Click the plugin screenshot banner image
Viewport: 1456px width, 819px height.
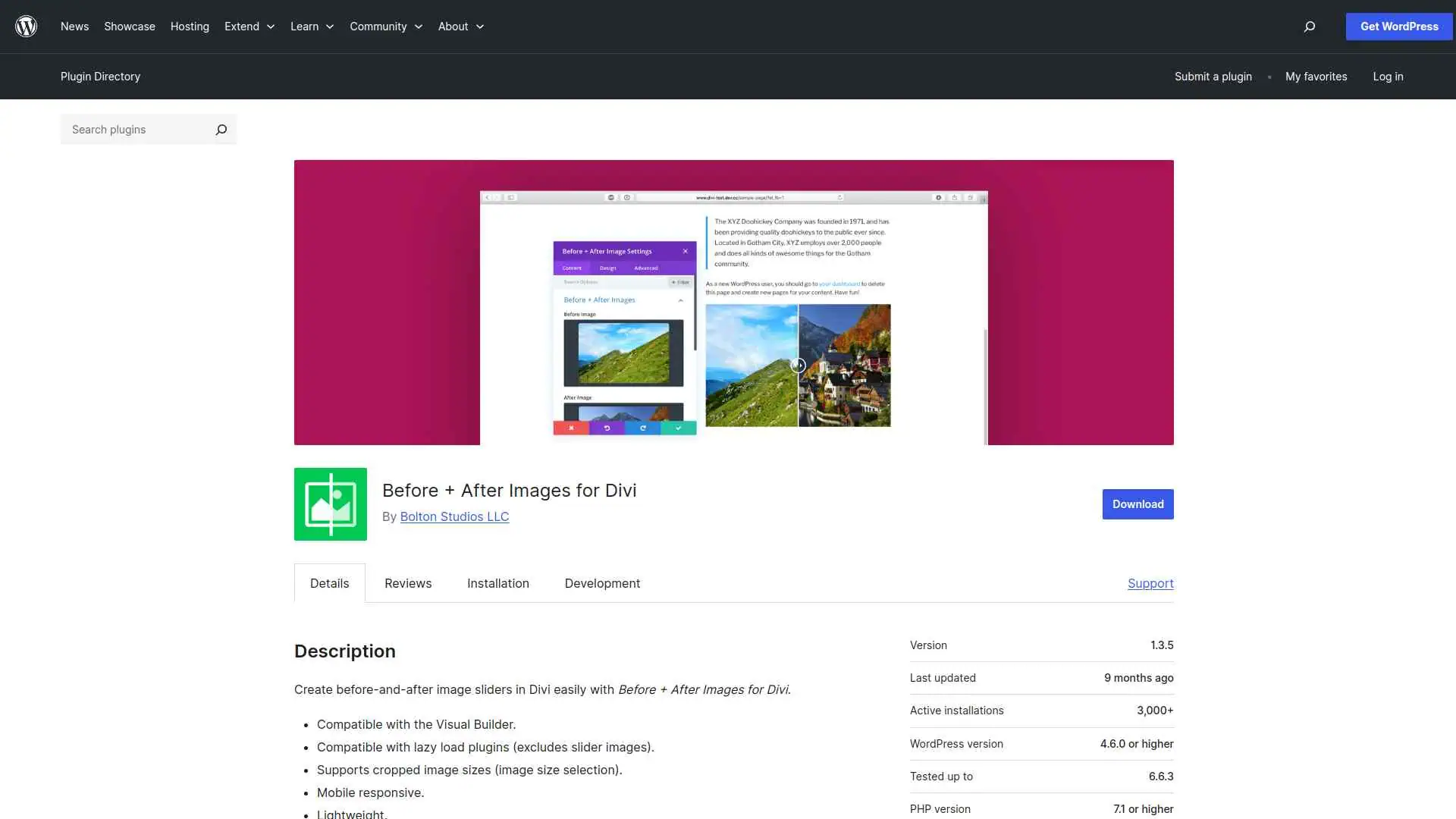[733, 302]
